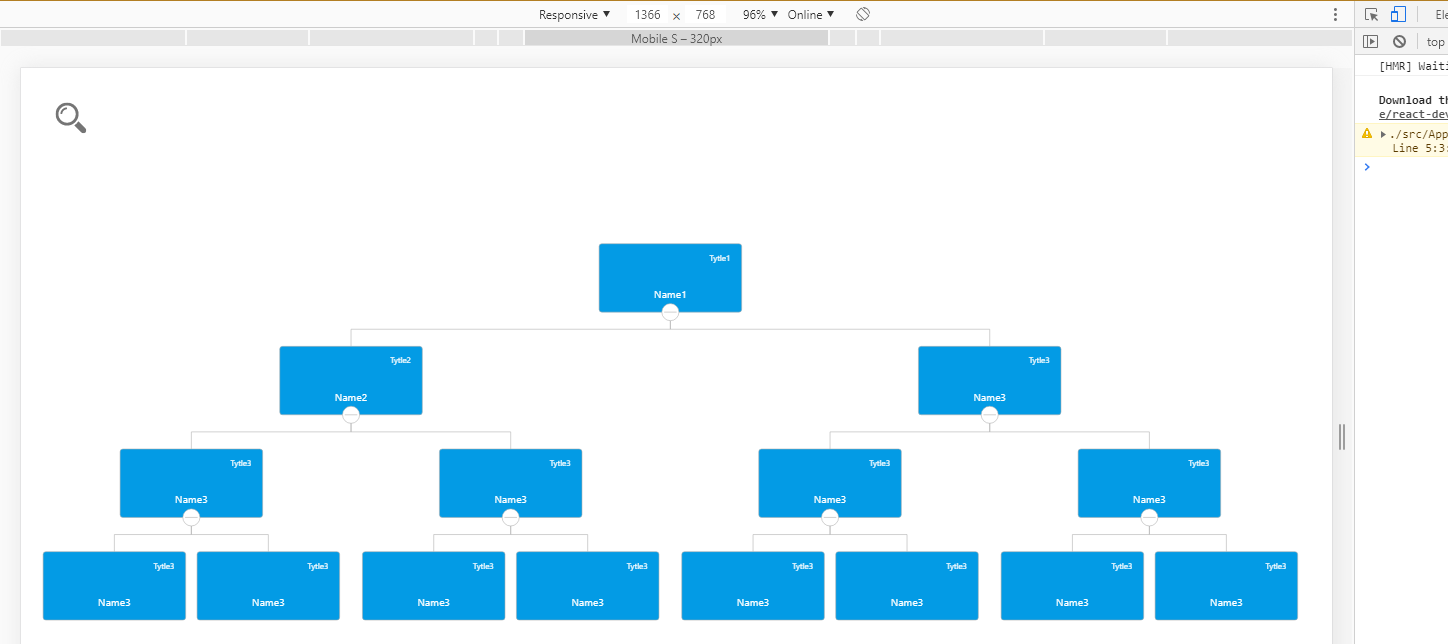Viewport: 1448px width, 644px height.
Task: Click the viewport width input showing 1366
Action: click(648, 14)
